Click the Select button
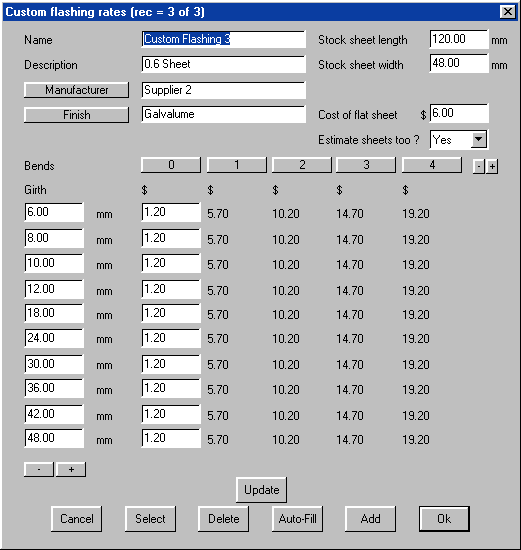 pos(150,518)
